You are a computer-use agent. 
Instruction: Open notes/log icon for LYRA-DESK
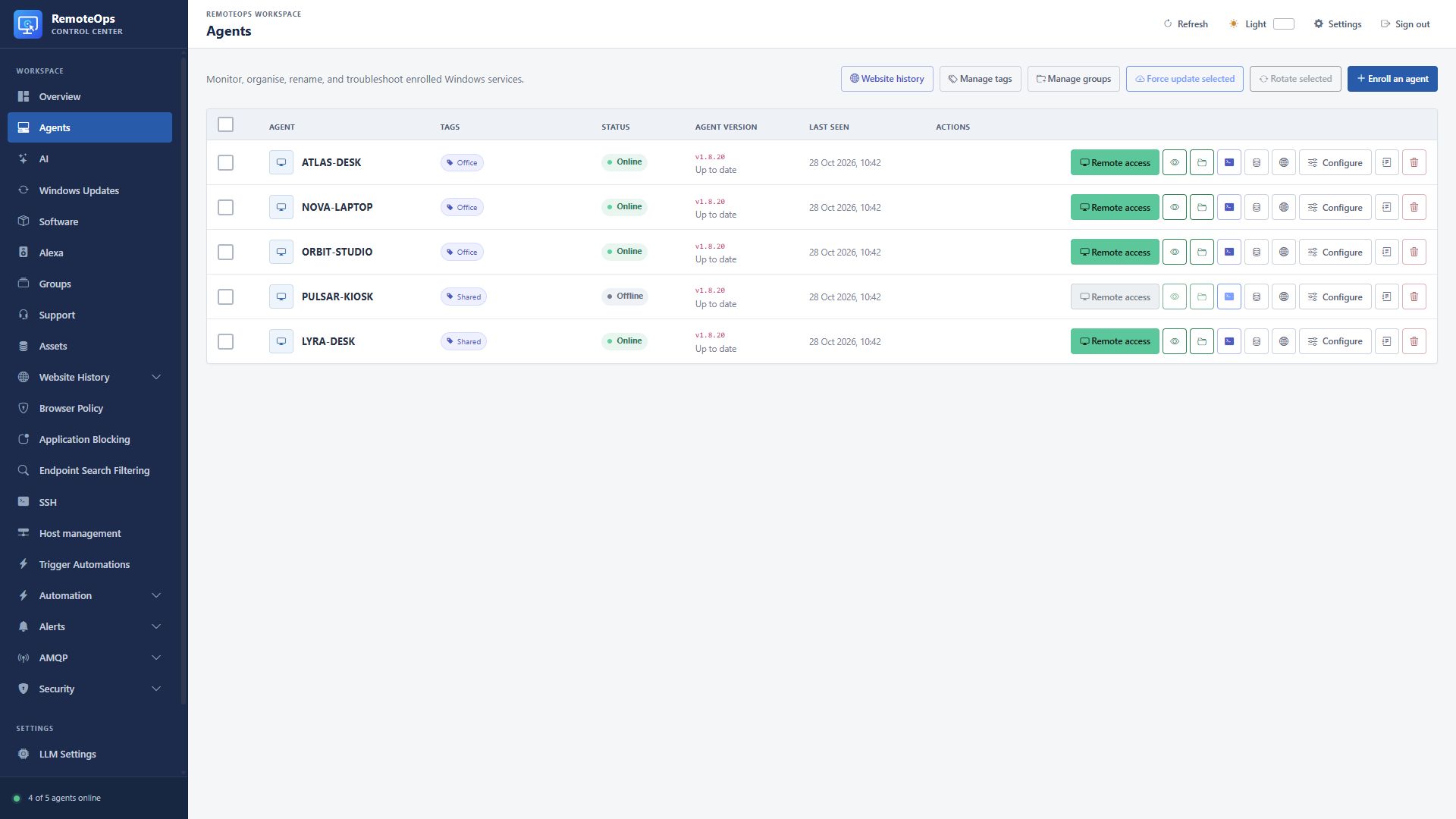click(x=1387, y=341)
